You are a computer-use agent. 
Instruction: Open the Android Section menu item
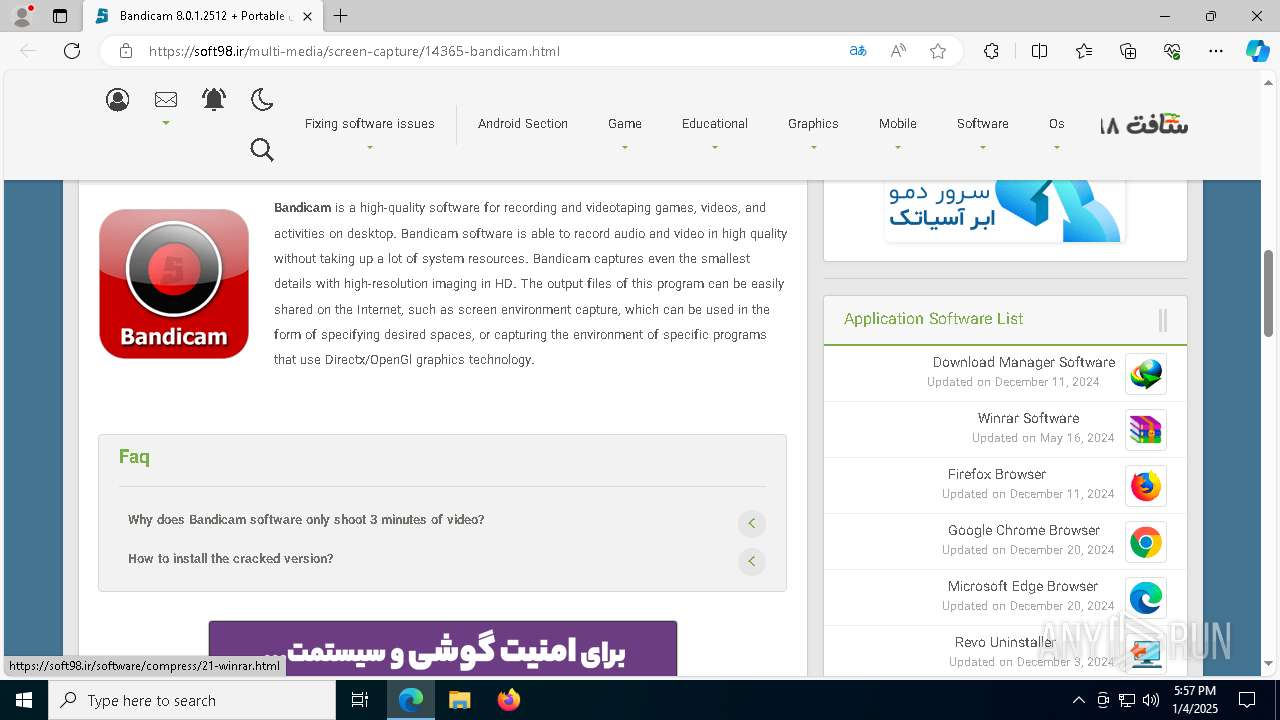tap(522, 124)
